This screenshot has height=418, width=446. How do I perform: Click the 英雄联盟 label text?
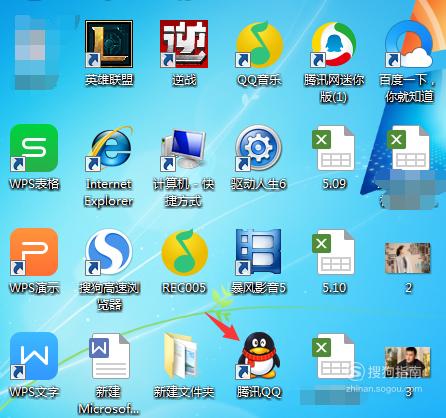pos(109,80)
